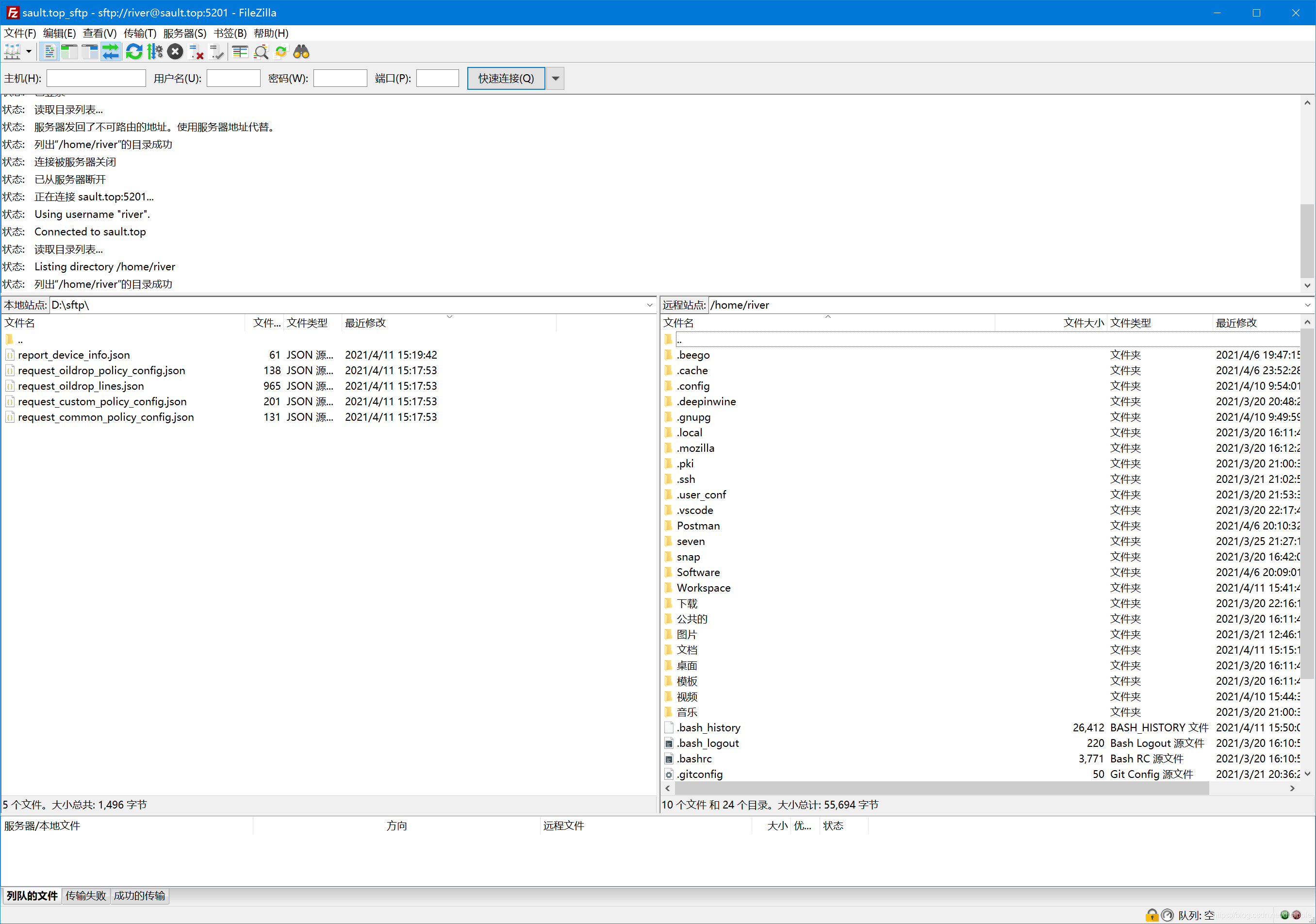Expand the quick connect history dropdown
This screenshot has height=924, width=1316.
[x=556, y=79]
